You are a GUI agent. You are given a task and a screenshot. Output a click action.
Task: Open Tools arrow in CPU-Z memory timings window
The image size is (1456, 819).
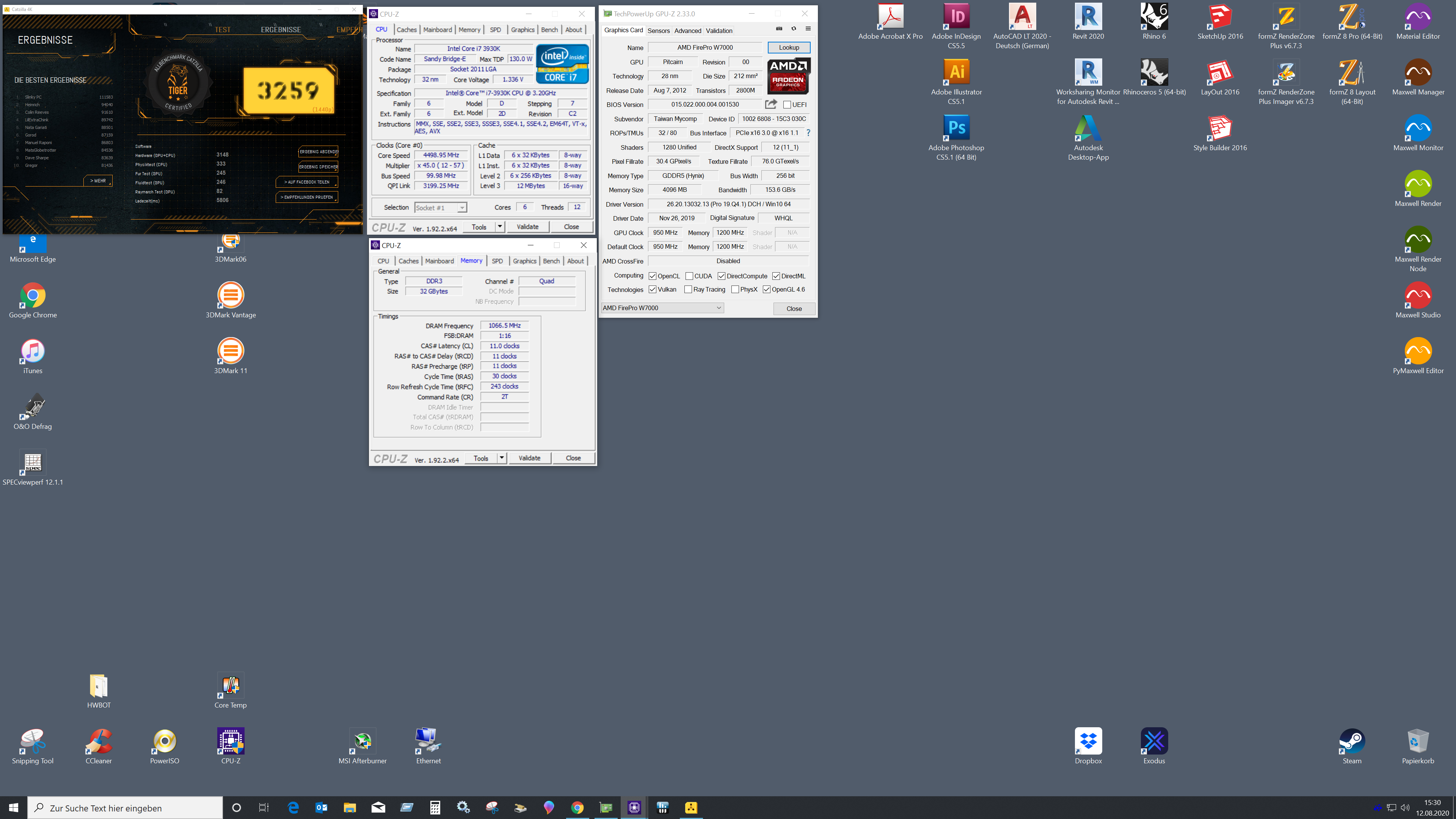tap(502, 458)
